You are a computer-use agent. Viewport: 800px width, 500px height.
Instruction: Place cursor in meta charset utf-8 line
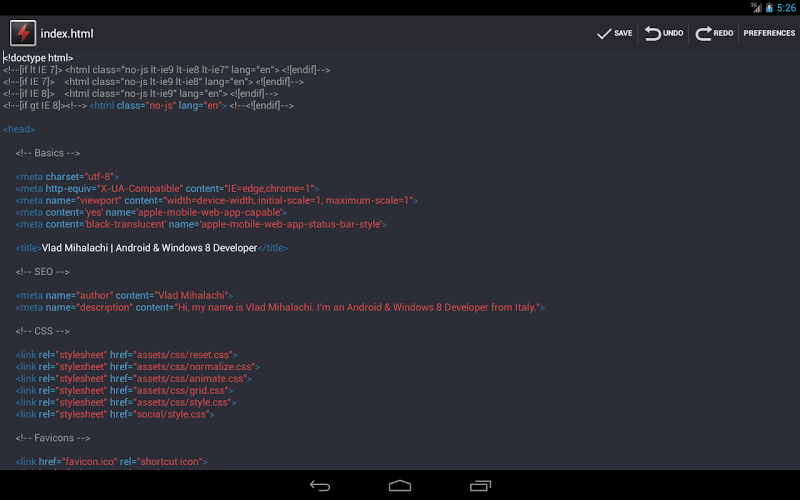click(x=67, y=177)
